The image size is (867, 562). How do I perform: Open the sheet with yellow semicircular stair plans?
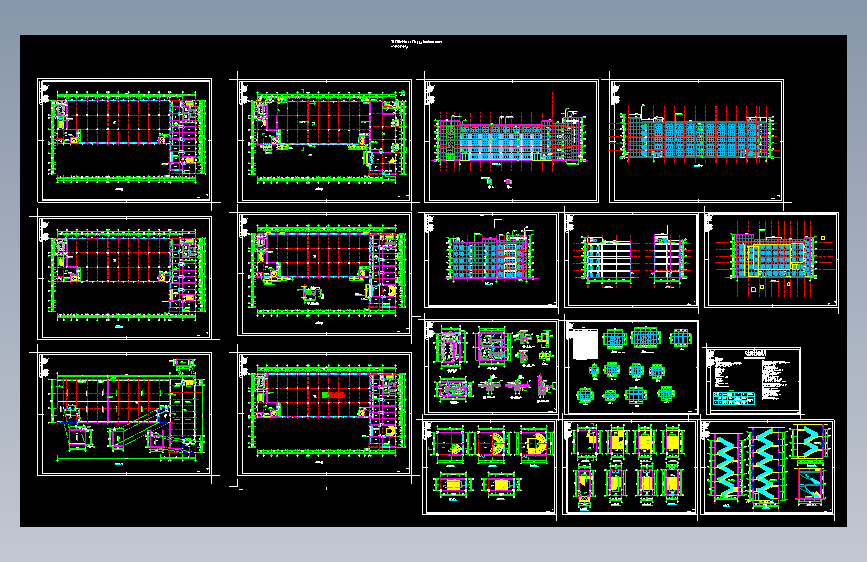(490, 467)
